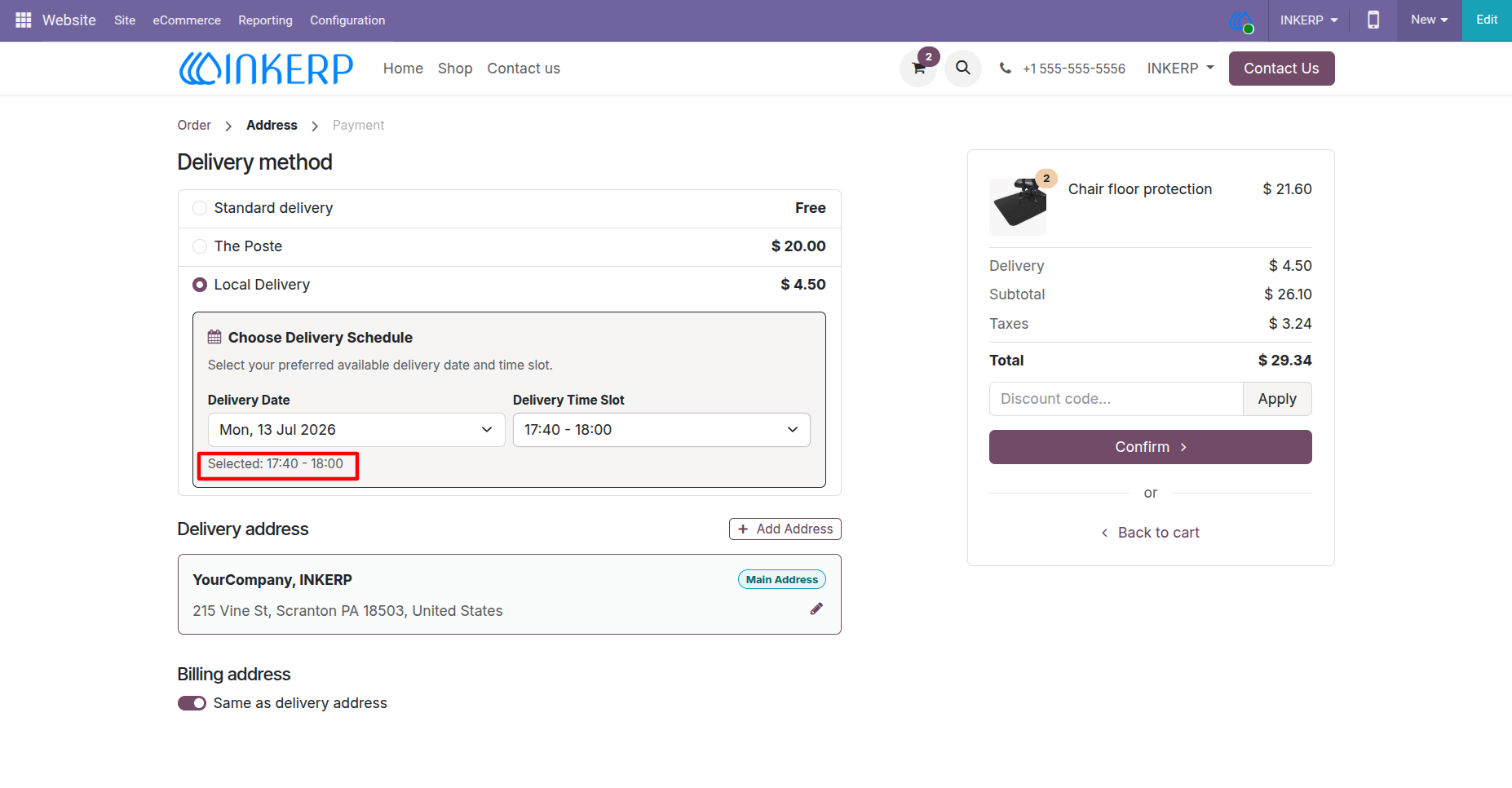Open the Delivery Date dropdown

(356, 430)
